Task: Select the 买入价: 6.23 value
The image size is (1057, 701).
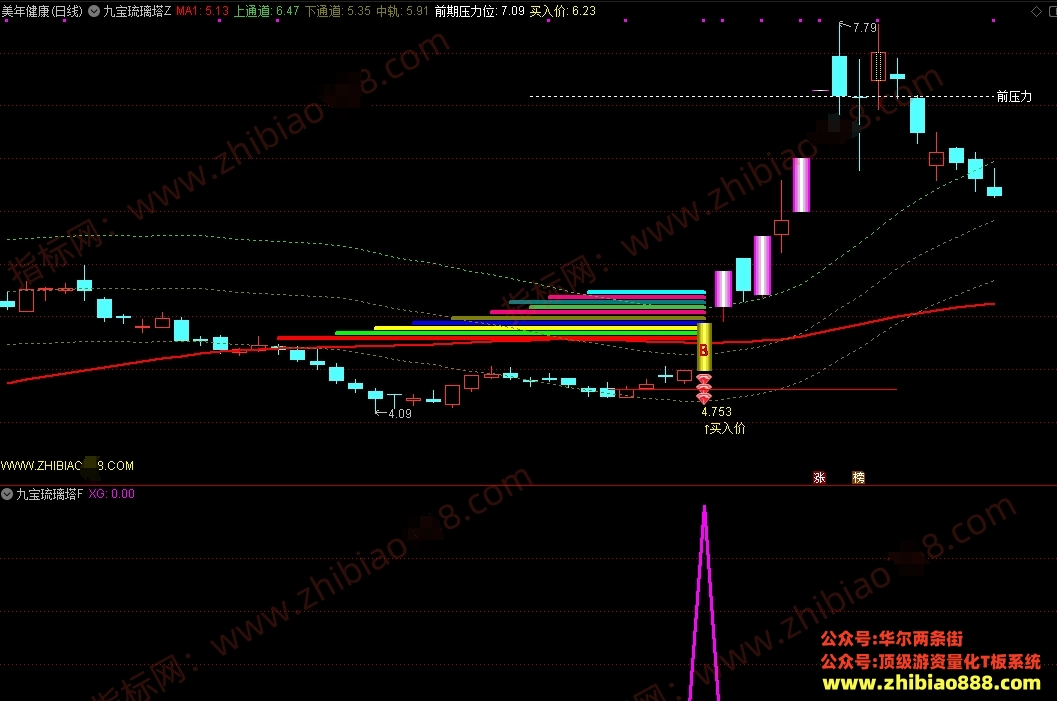Action: click(563, 11)
